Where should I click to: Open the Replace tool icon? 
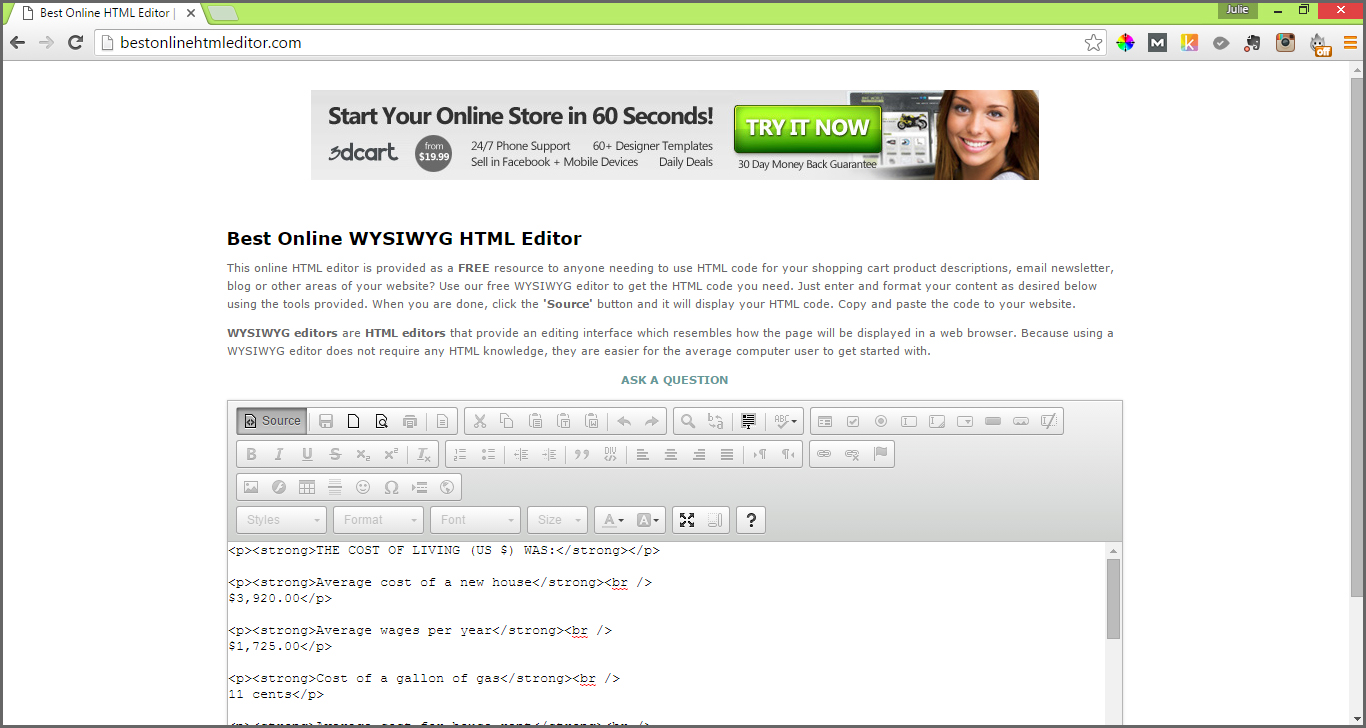pos(716,421)
